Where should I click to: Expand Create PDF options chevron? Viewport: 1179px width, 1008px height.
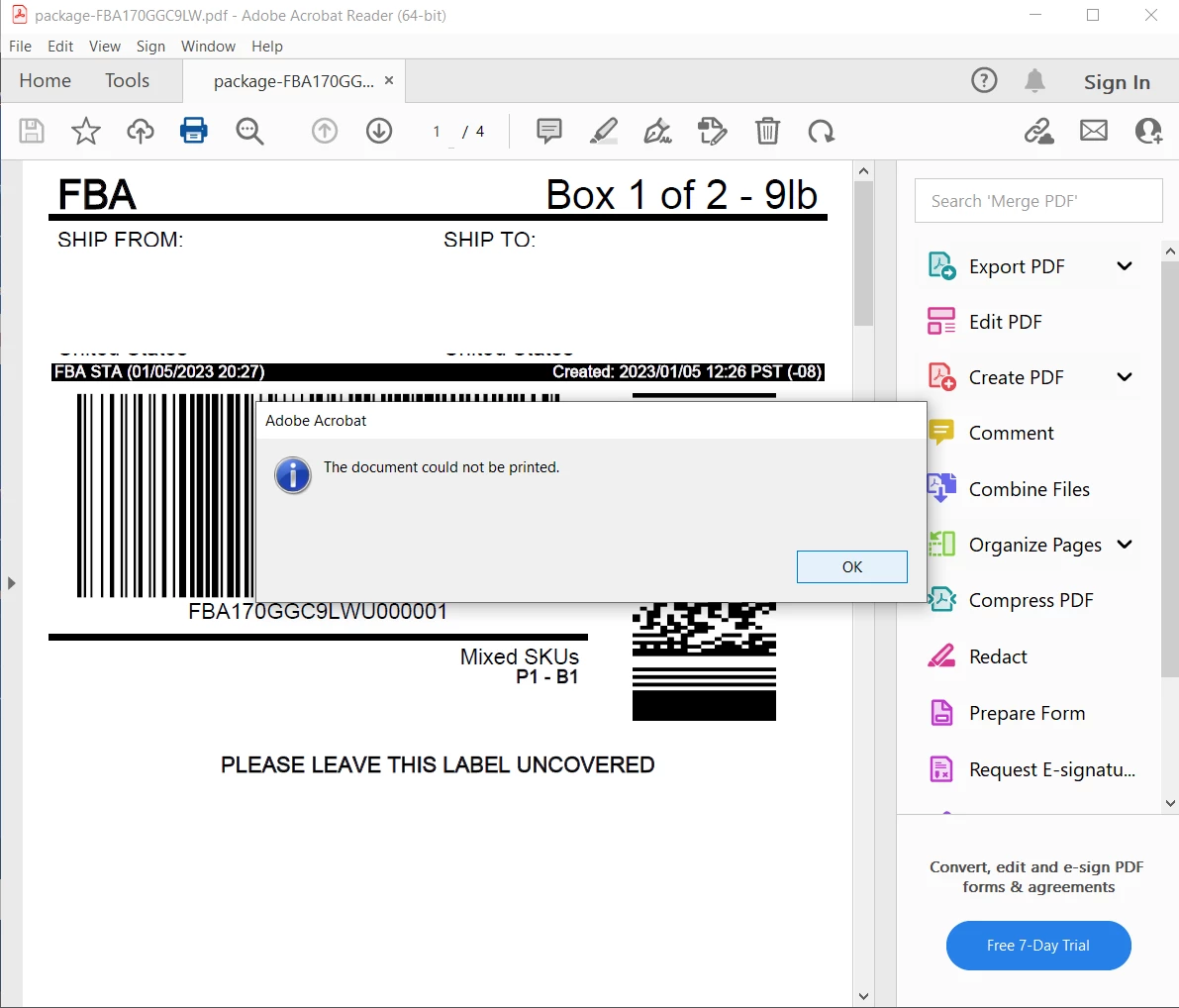point(1125,377)
